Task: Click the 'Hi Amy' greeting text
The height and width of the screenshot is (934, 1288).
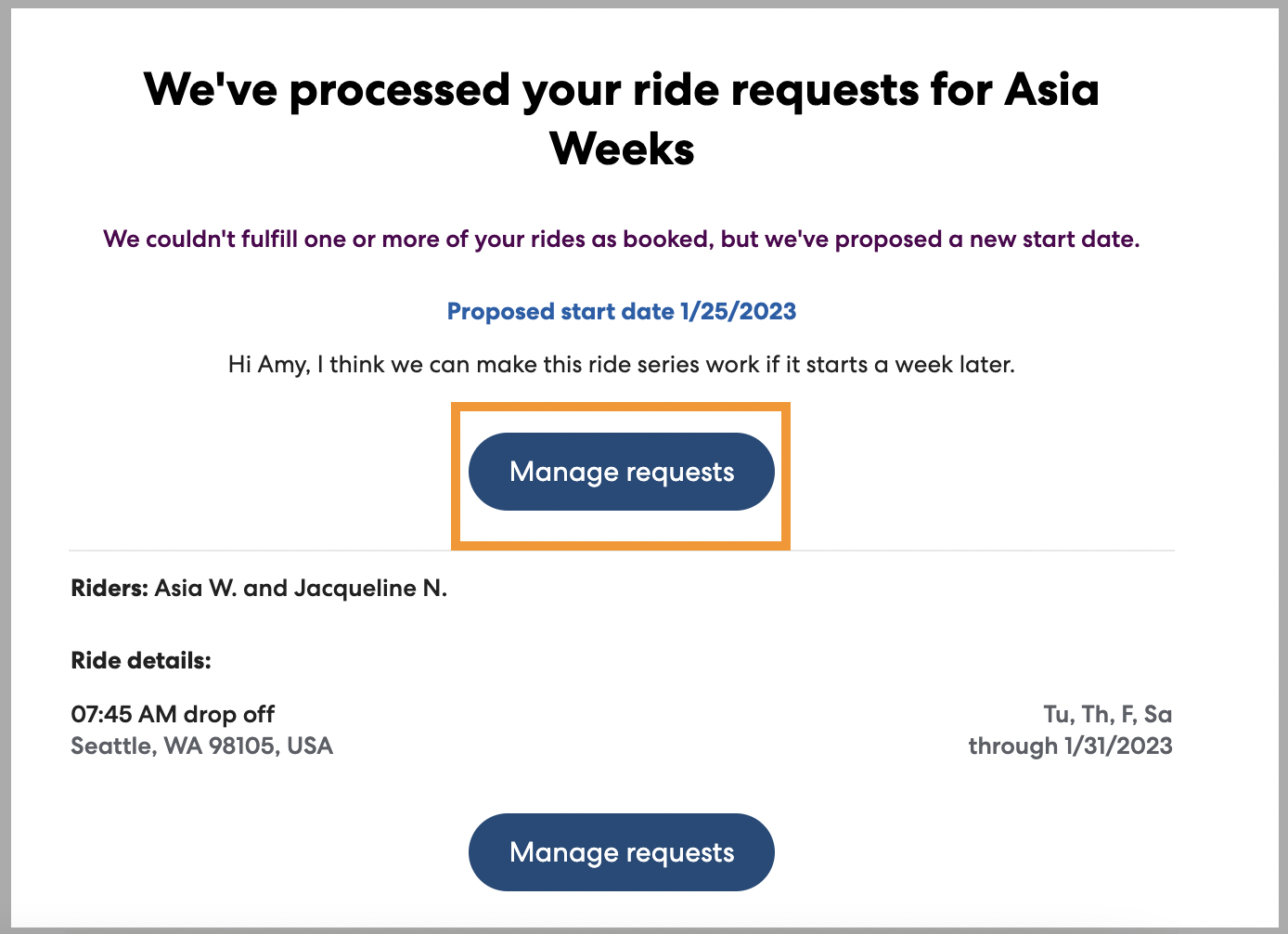Action: pos(268,364)
